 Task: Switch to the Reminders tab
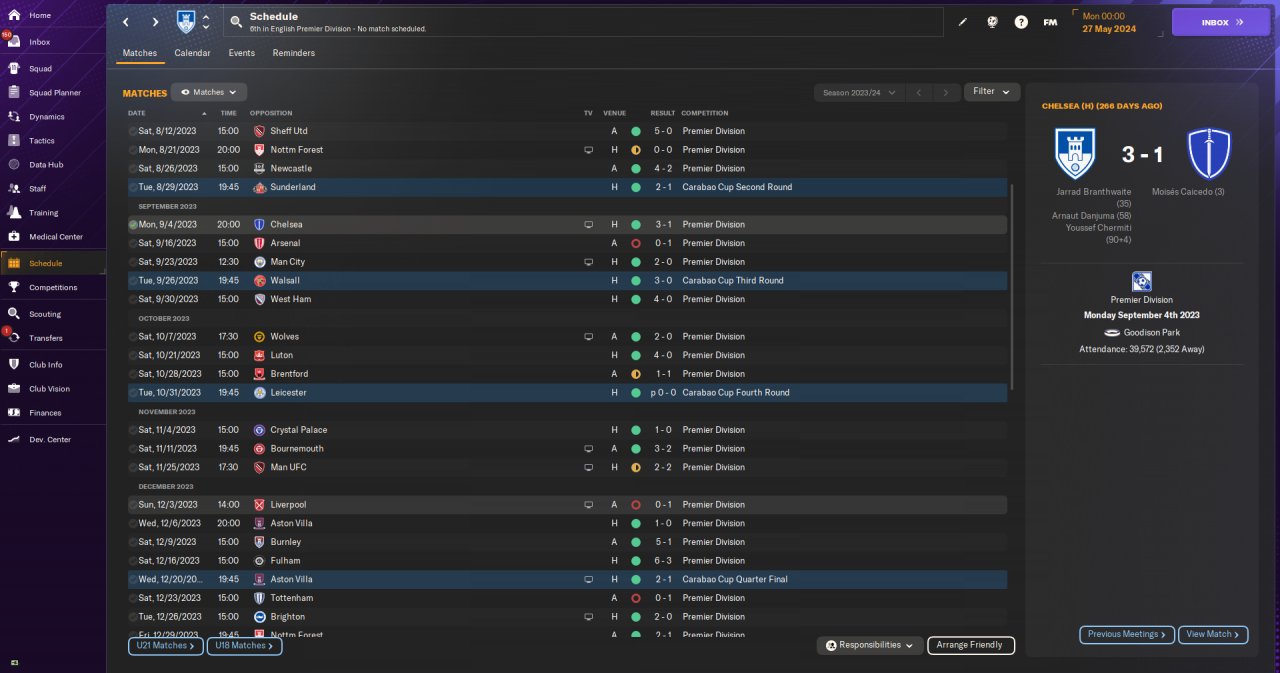click(294, 53)
